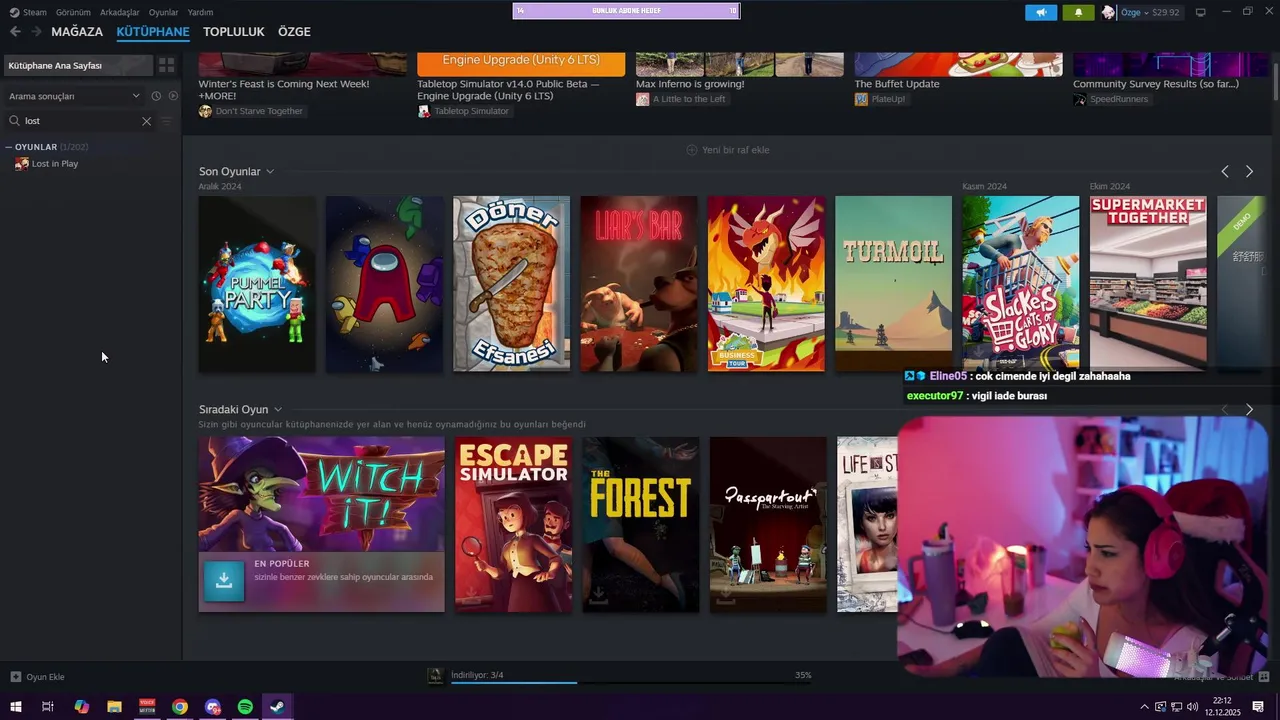The width and height of the screenshot is (1280, 720).
Task: Open the Yardım menu
Action: 201,12
